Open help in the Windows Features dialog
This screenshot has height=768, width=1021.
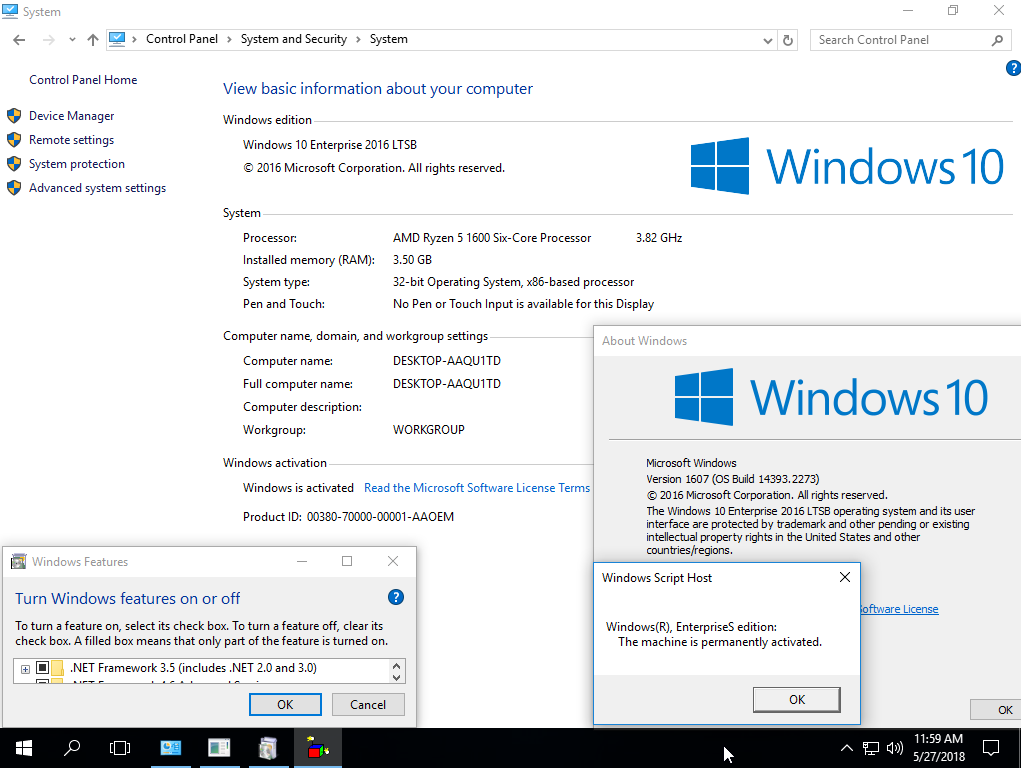pyautogui.click(x=396, y=597)
